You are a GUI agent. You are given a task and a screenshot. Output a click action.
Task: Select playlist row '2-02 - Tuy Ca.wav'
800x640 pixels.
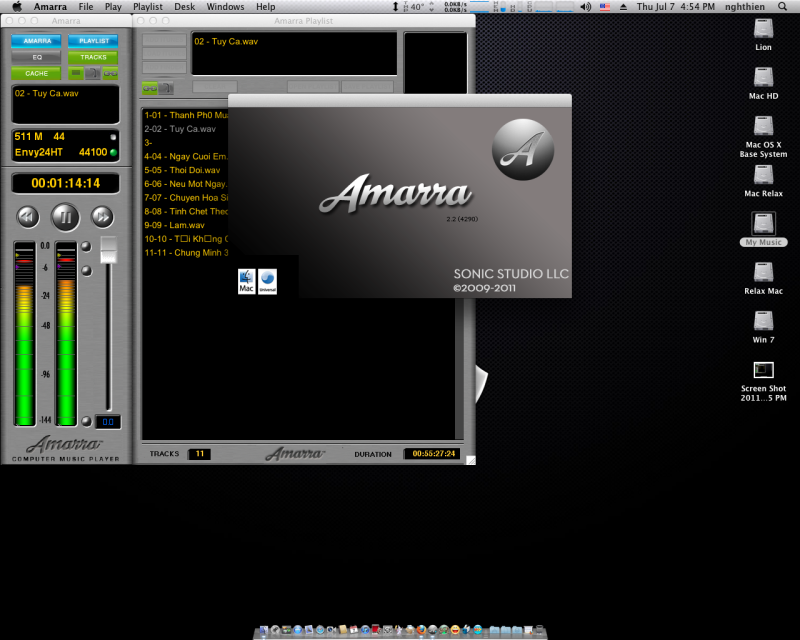[186, 129]
